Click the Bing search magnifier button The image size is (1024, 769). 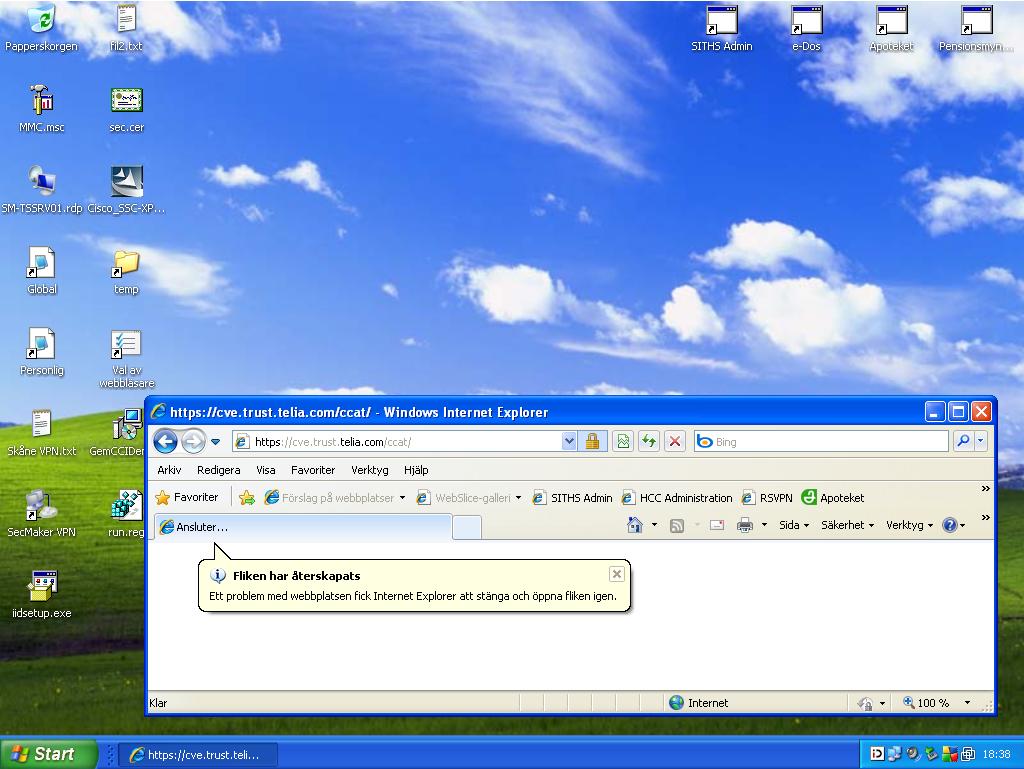[x=963, y=442]
